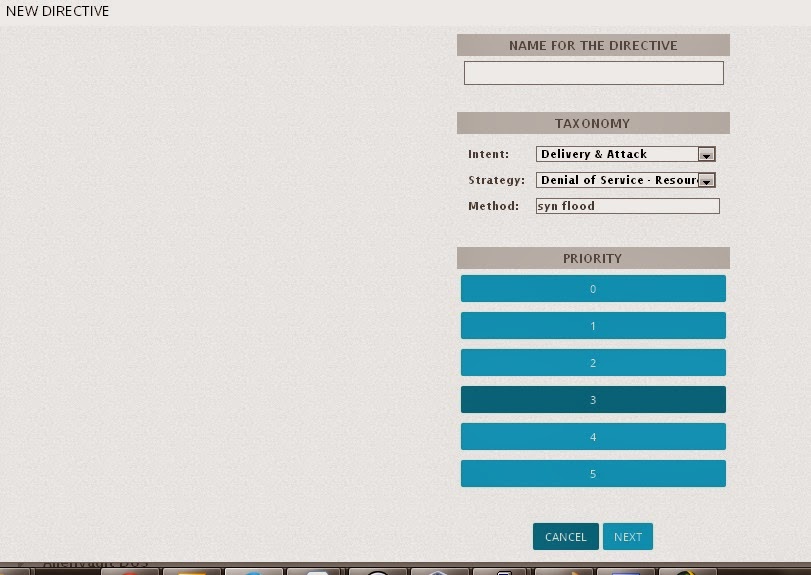811x575 pixels.
Task: Set priority to 2
Action: click(x=593, y=363)
